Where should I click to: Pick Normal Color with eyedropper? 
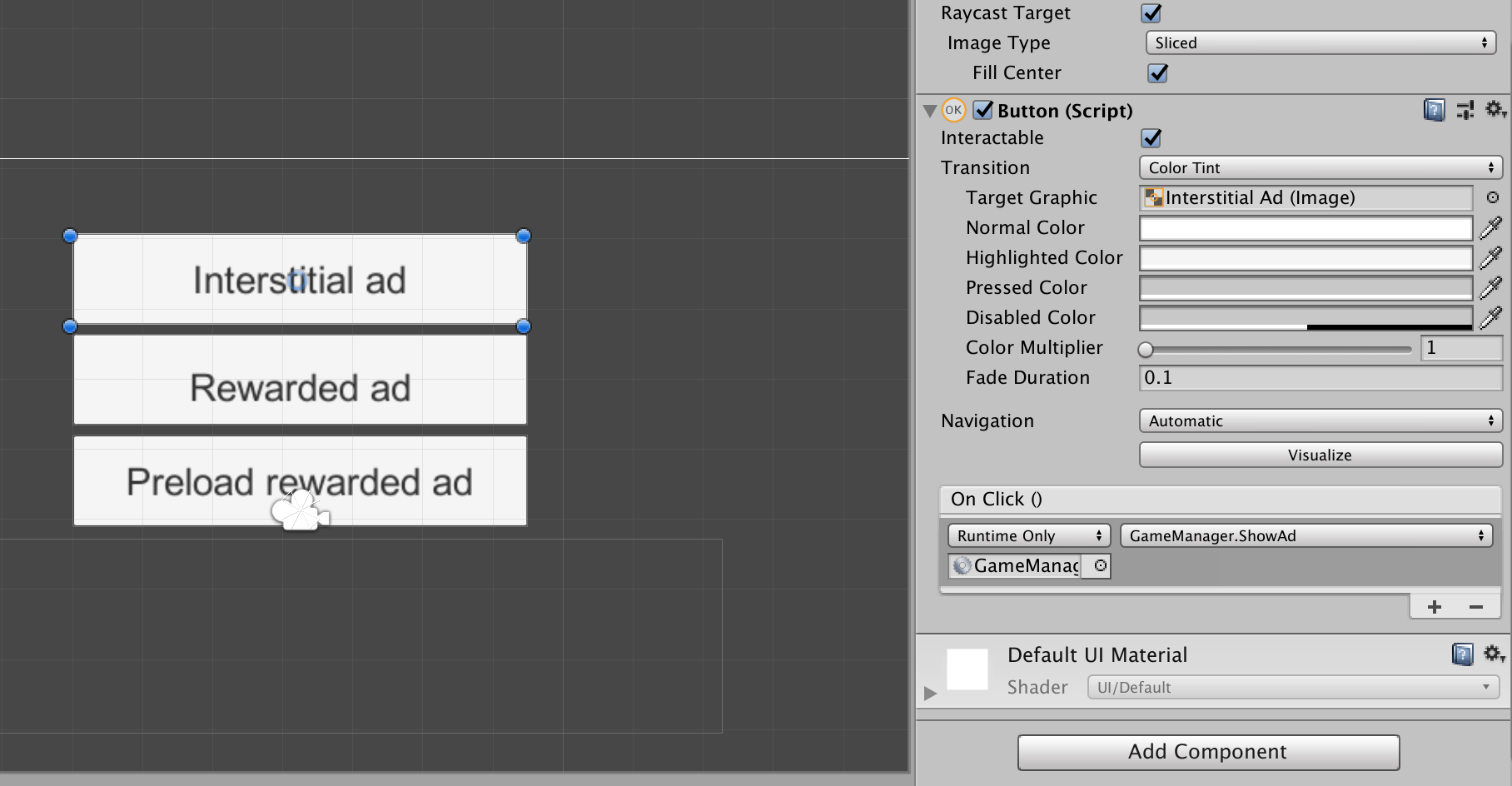1490,228
